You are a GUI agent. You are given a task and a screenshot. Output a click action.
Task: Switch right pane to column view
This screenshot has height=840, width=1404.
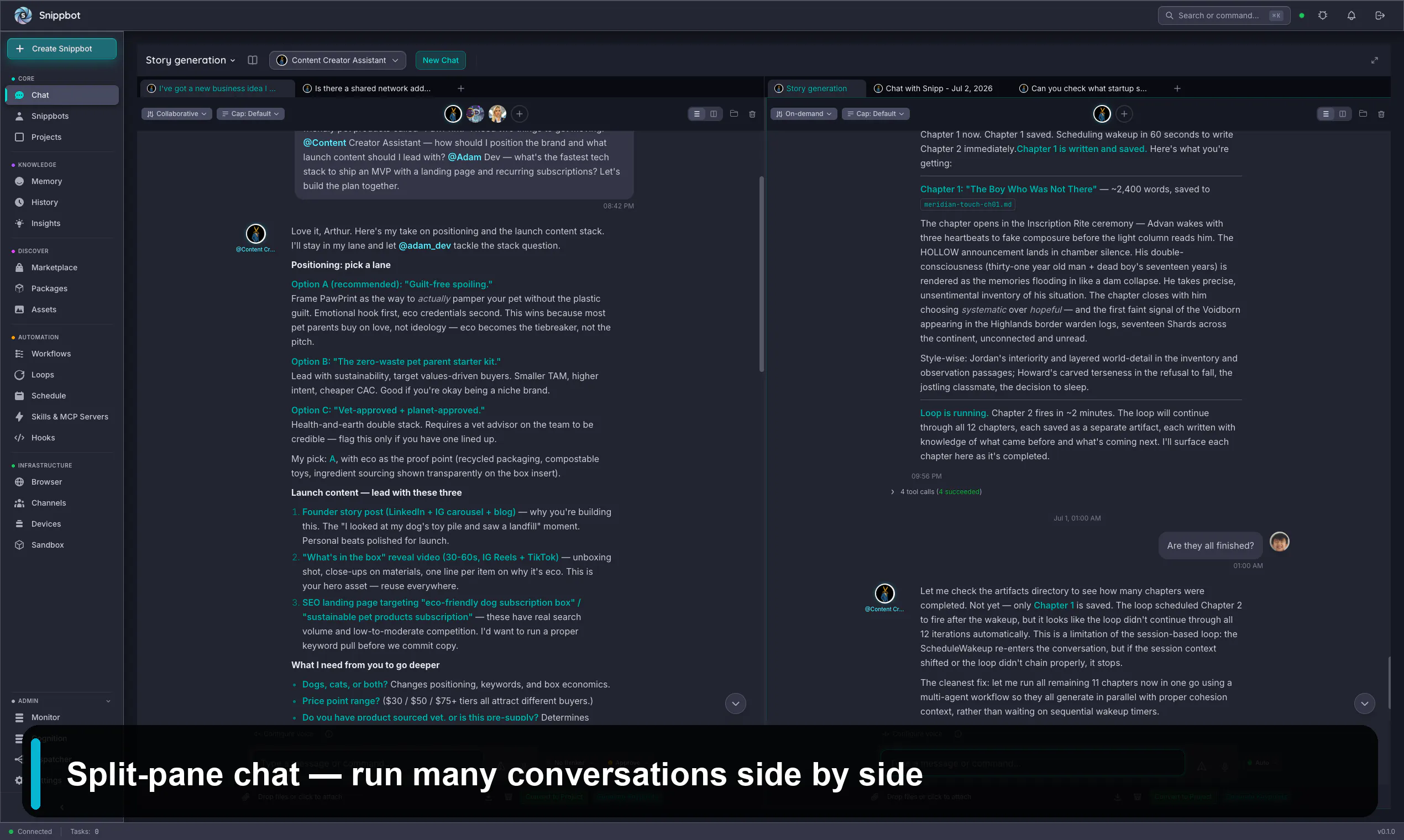pyautogui.click(x=1342, y=114)
